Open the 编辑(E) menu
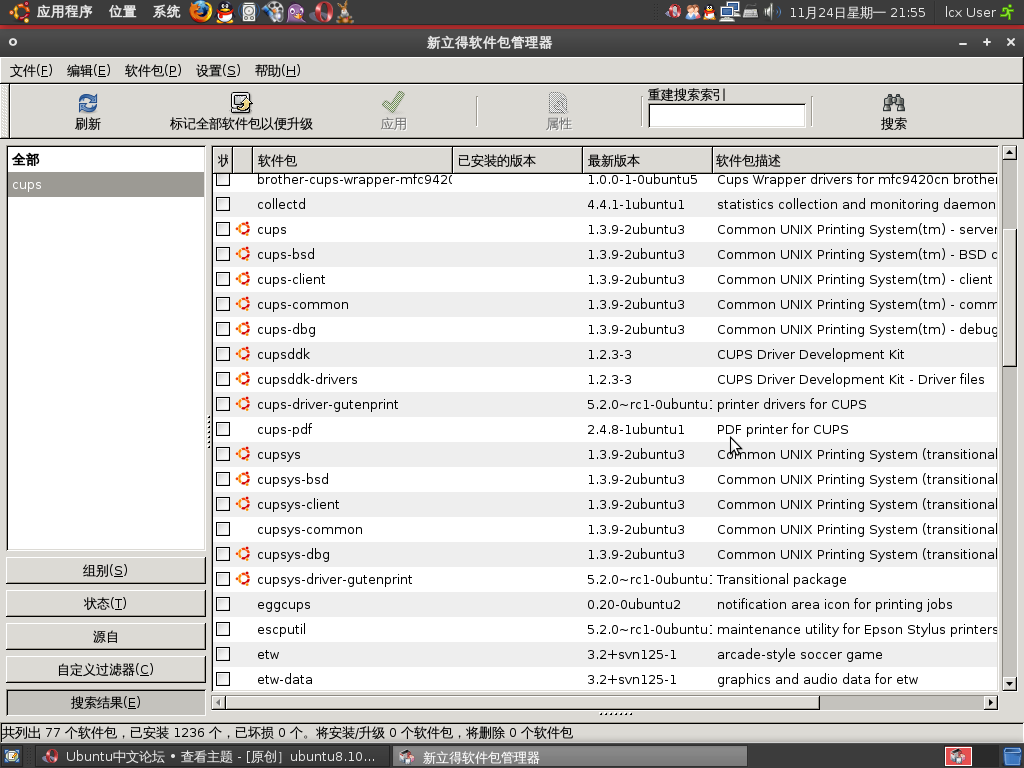The height and width of the screenshot is (768, 1024). (88, 71)
